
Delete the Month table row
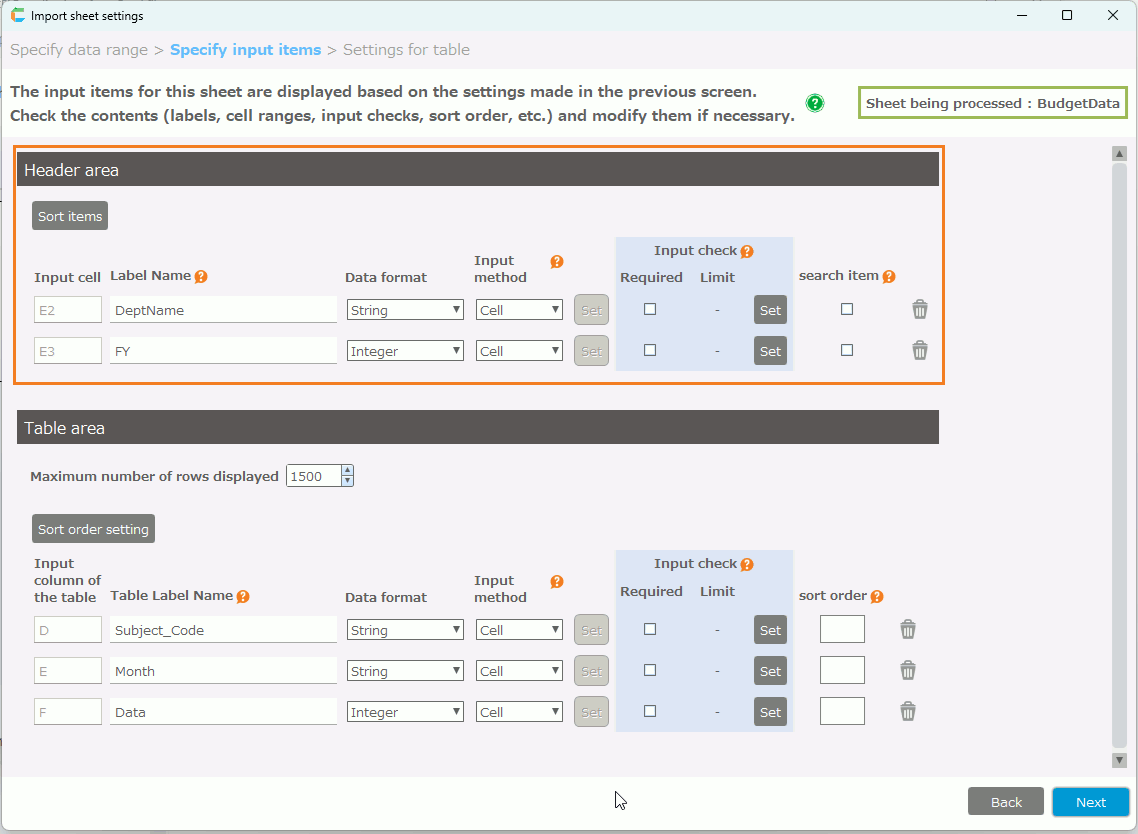908,671
